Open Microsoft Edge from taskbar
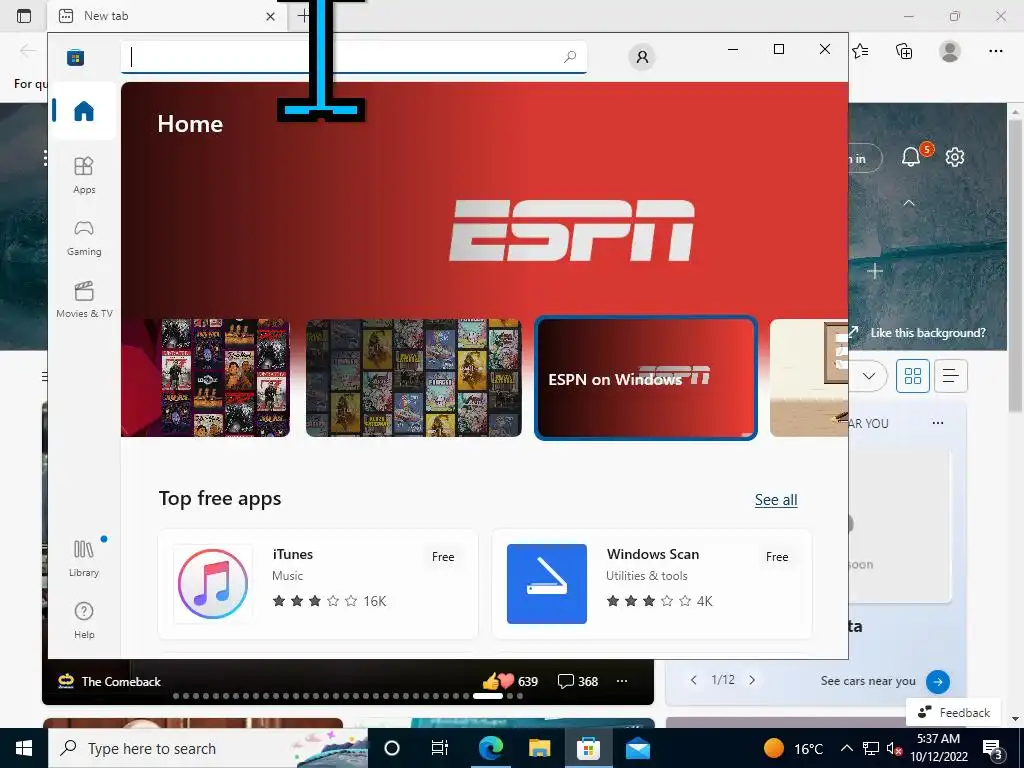The image size is (1024, 768). [x=490, y=748]
